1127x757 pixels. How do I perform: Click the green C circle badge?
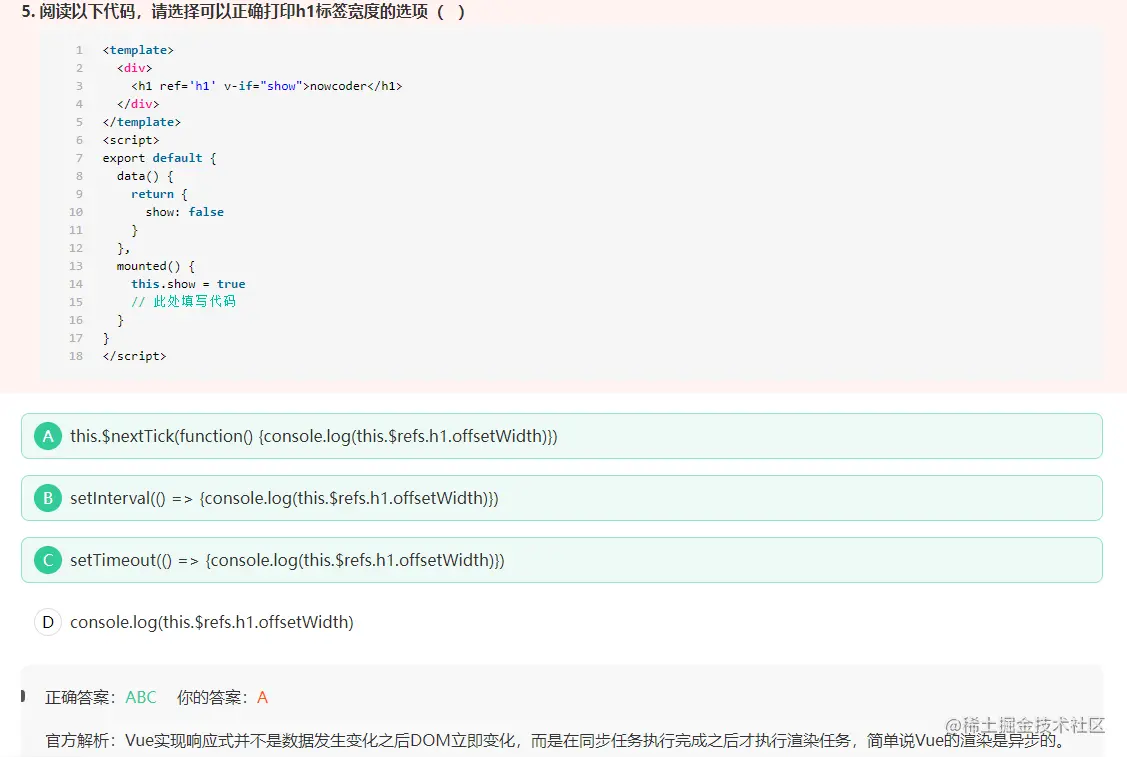[48, 560]
